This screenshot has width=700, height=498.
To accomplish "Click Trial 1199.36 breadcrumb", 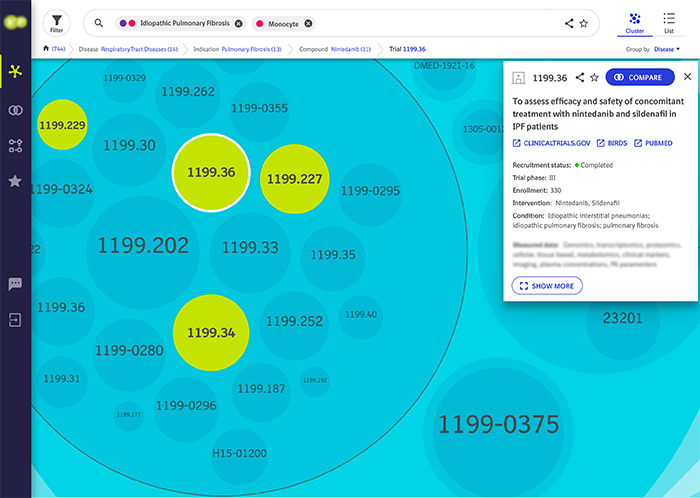I will (407, 49).
